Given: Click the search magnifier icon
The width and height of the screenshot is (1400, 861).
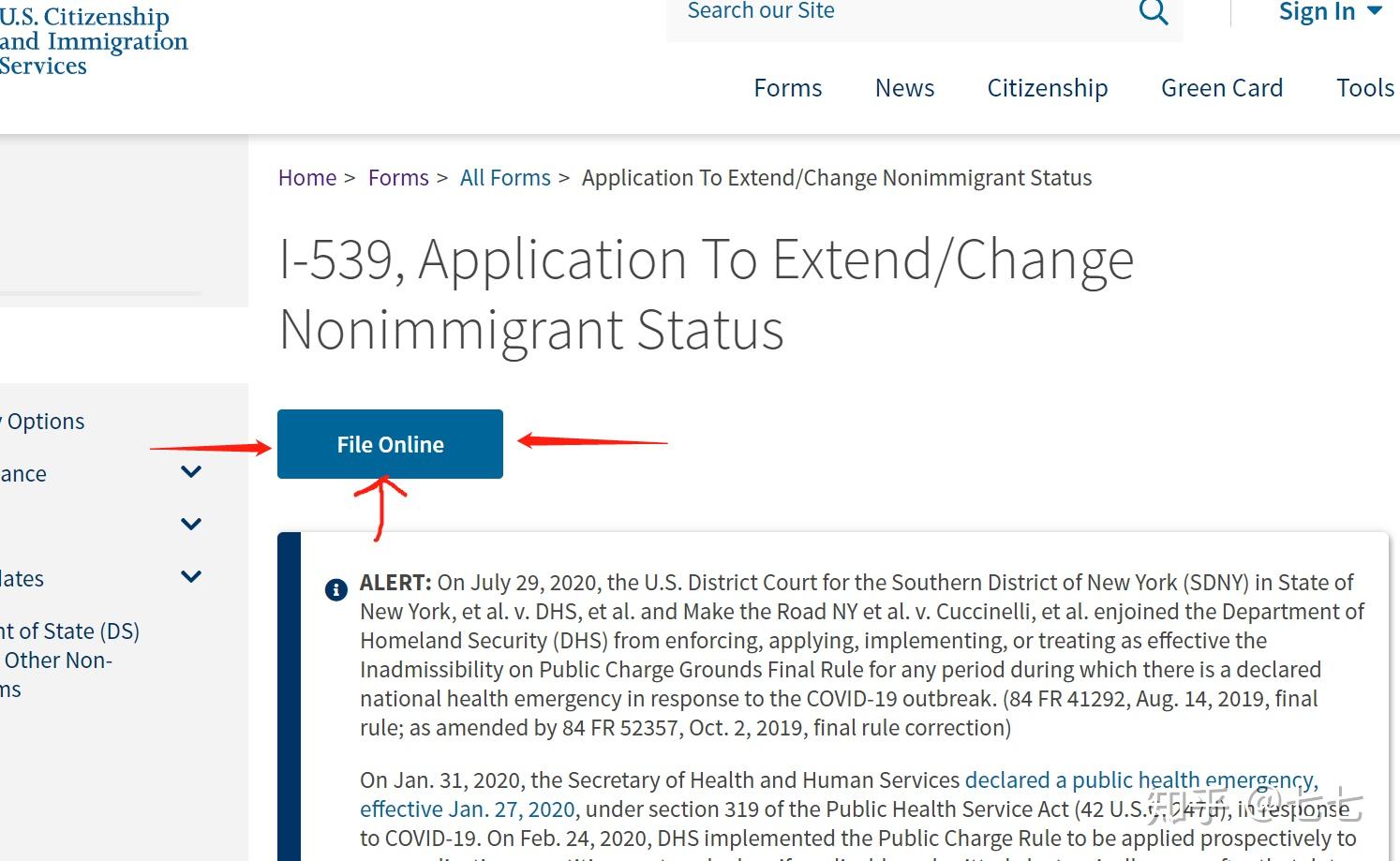Looking at the screenshot, I should point(1154,12).
